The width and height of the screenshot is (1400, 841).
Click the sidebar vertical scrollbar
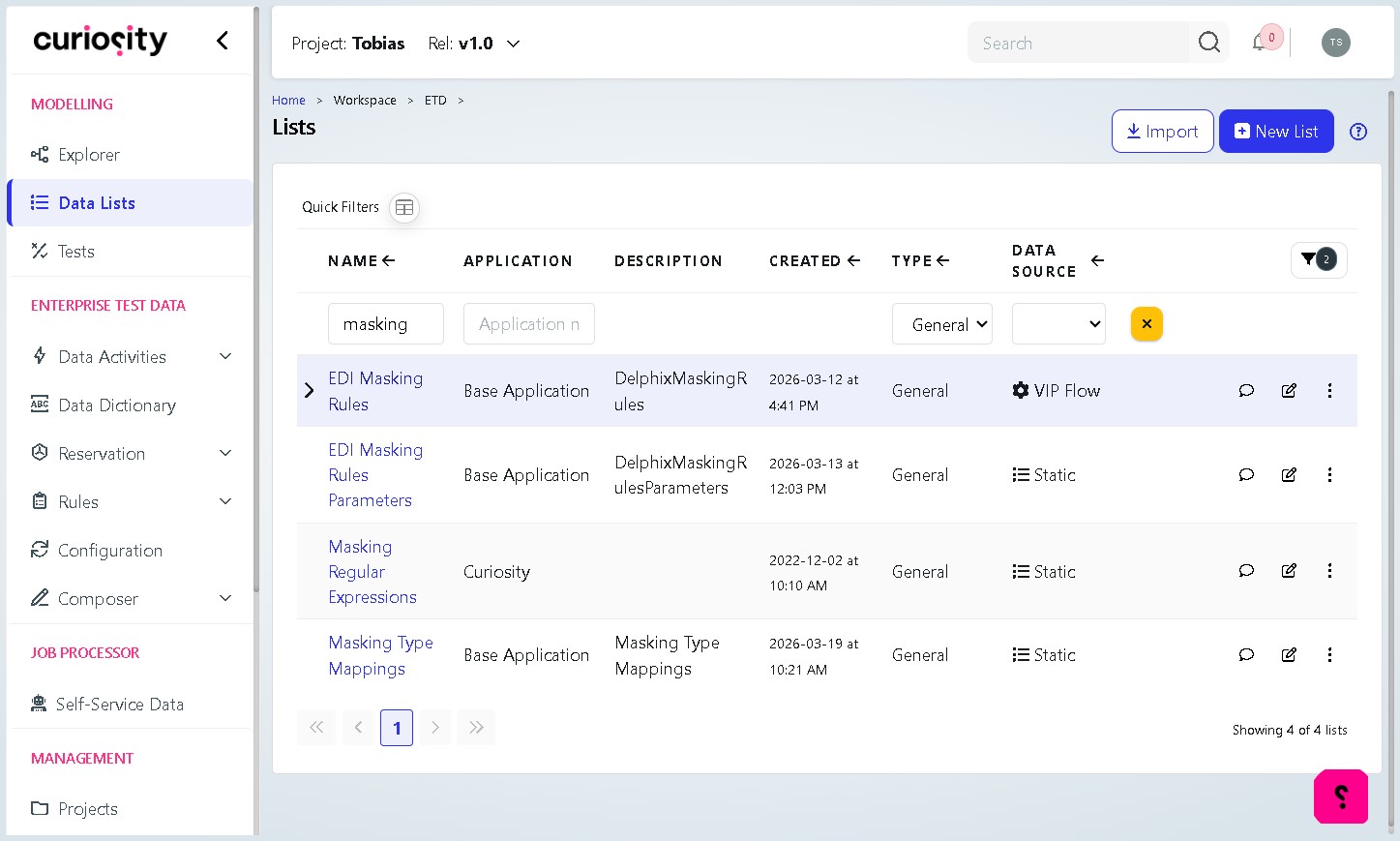click(255, 300)
